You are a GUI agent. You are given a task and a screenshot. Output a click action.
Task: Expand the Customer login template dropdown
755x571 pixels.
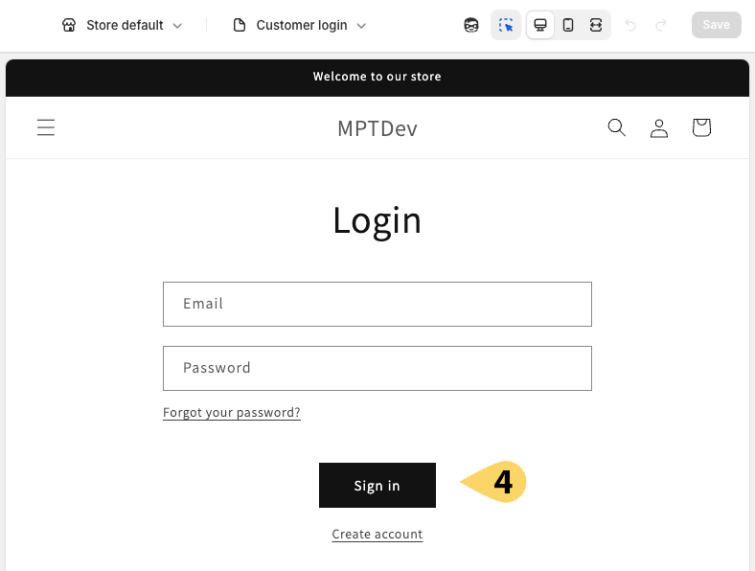[x=300, y=25]
